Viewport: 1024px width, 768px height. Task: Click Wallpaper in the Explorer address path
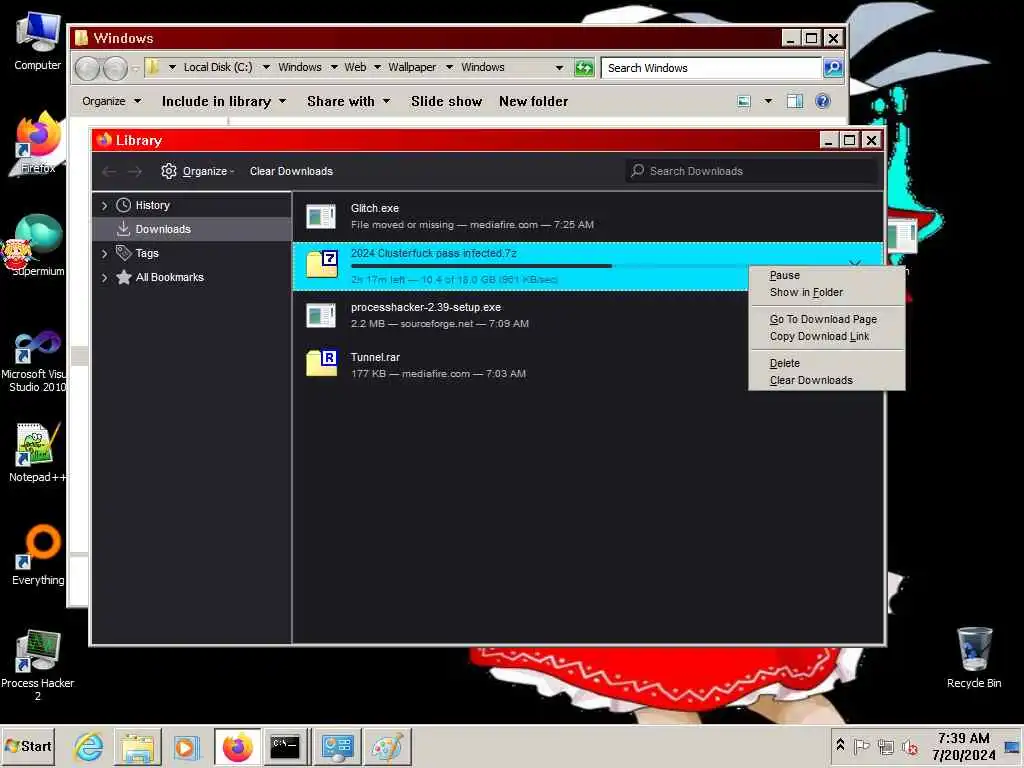(x=412, y=67)
